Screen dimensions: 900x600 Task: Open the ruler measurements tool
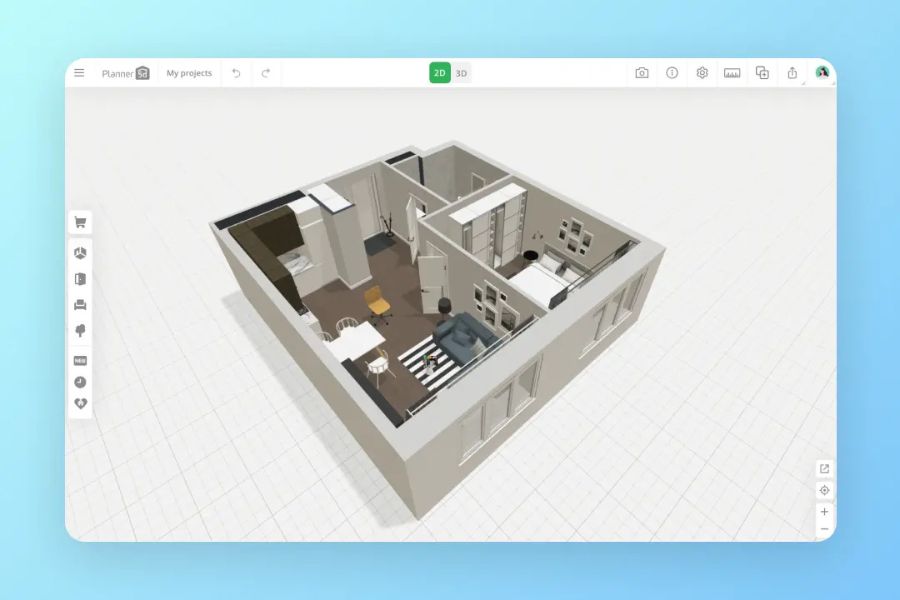click(x=733, y=73)
